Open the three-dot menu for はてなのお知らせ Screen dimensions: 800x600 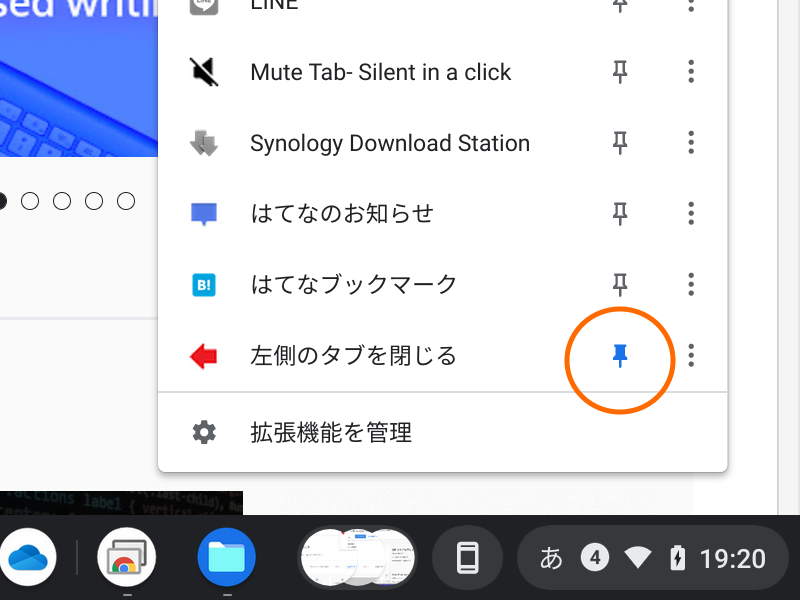[691, 213]
